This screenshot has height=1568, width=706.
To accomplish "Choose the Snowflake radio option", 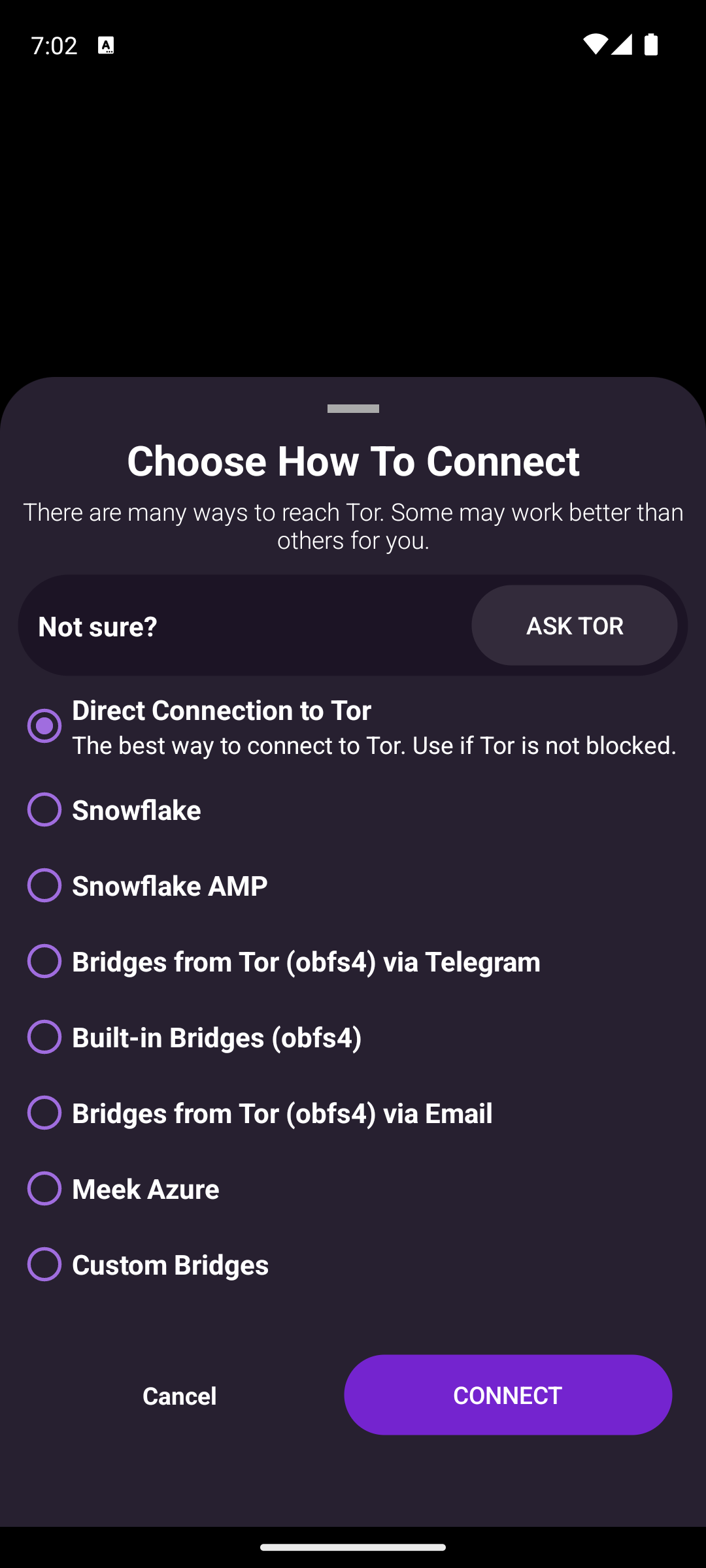I will pyautogui.click(x=44, y=809).
